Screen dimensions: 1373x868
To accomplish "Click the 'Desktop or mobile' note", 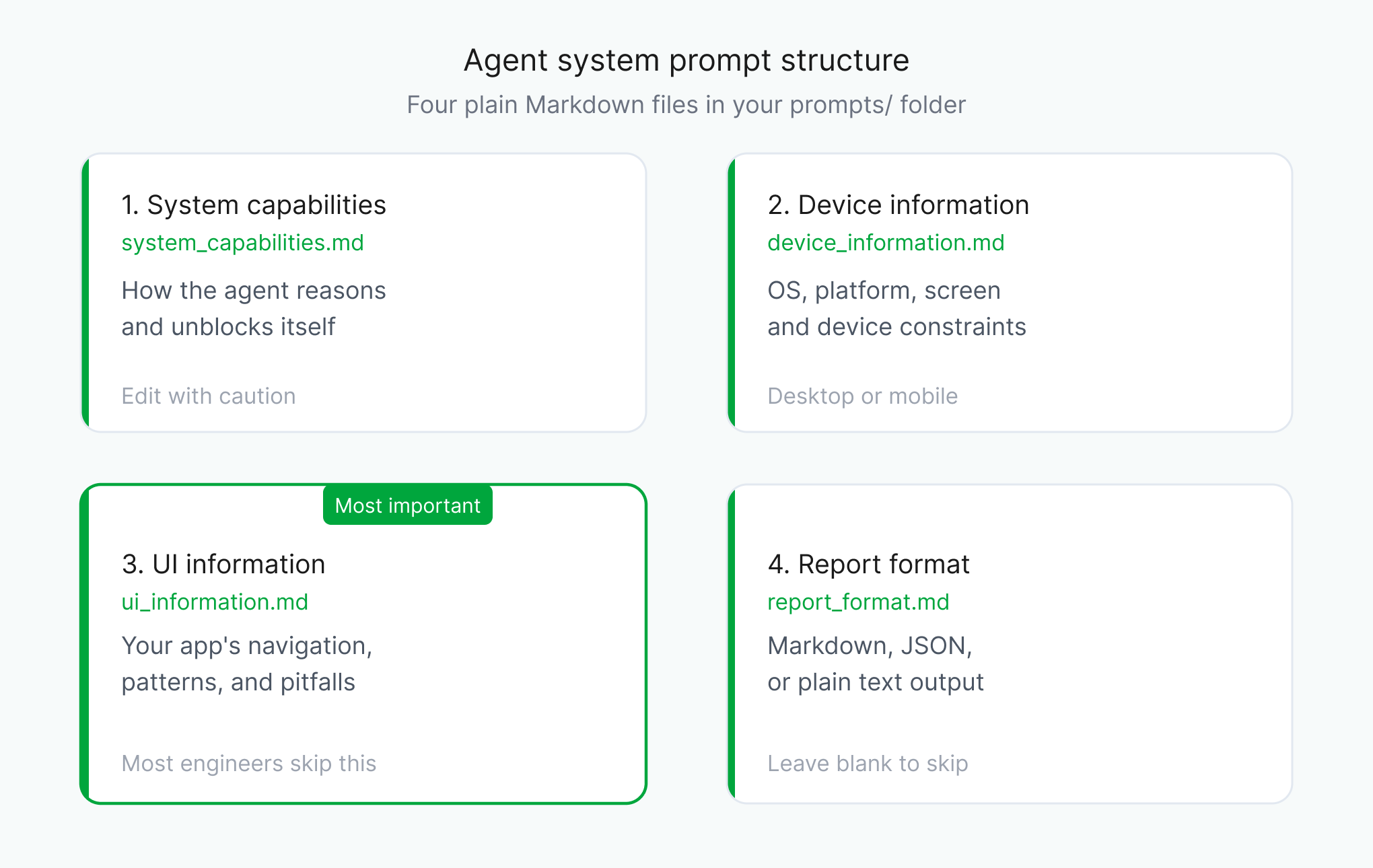I will coord(862,396).
